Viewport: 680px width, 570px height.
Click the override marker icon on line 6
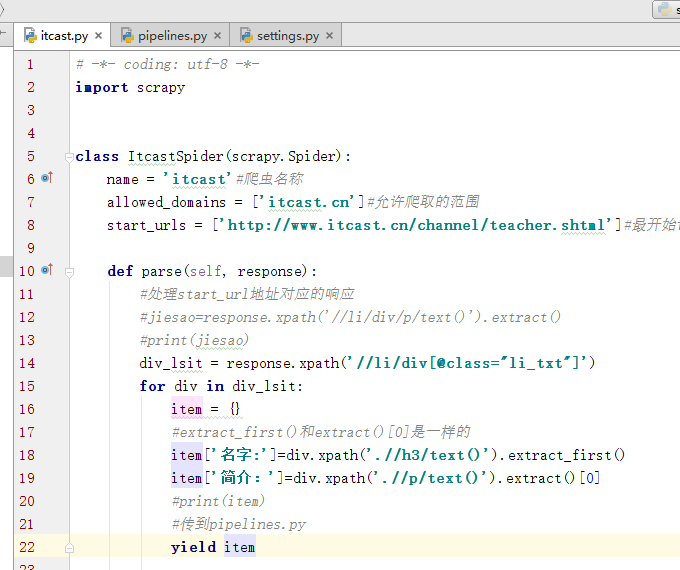tap(47, 177)
